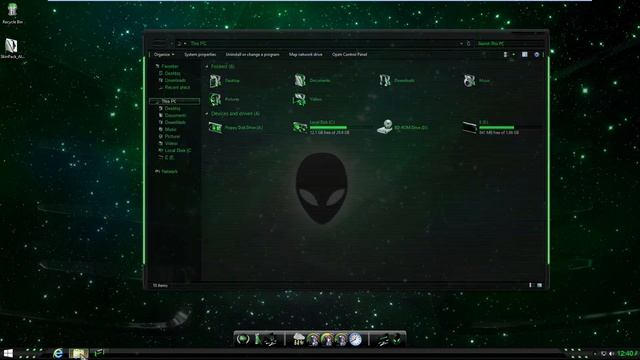Open the Downloads folder in the Folders group

coord(397,80)
